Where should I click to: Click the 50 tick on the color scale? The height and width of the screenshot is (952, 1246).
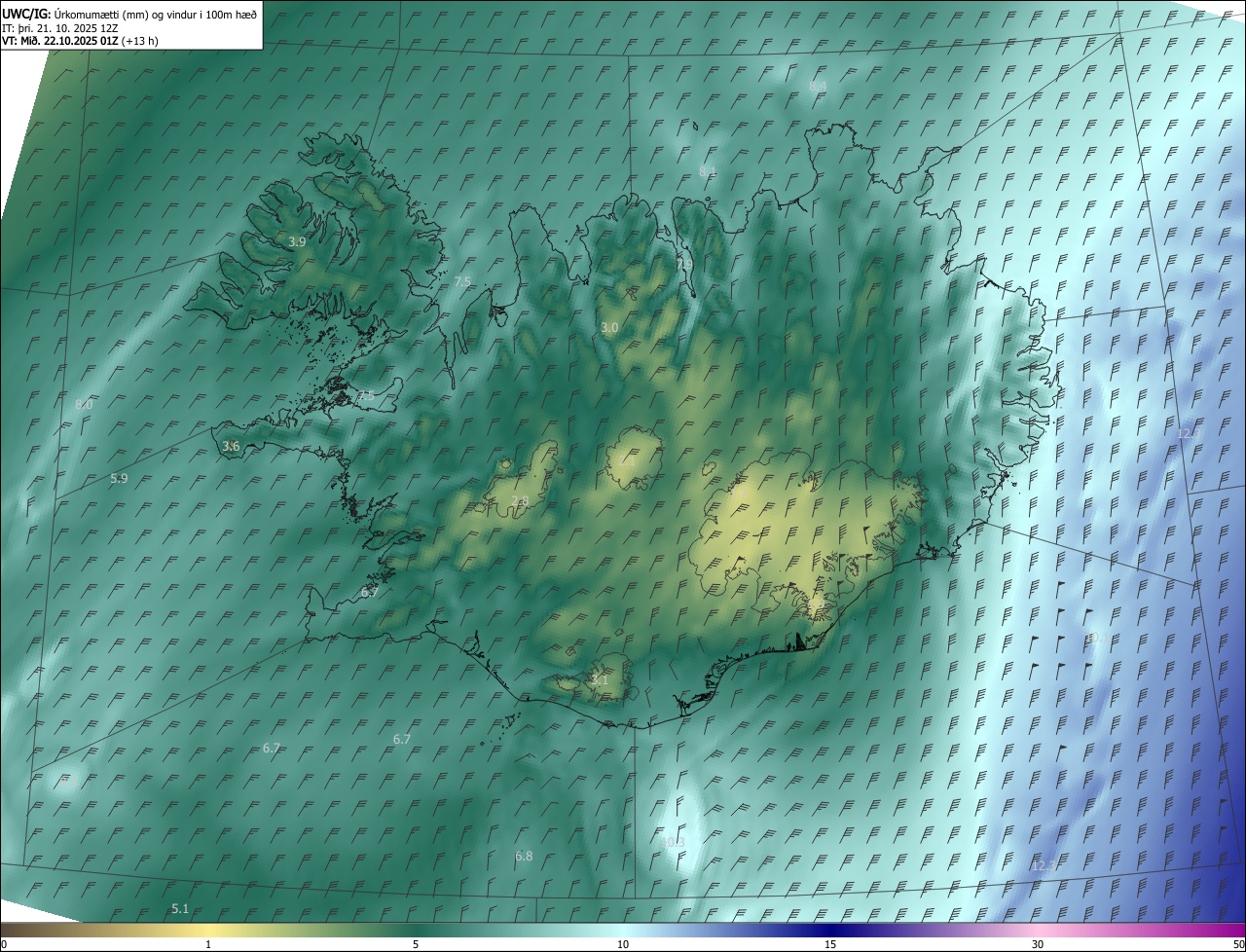click(1238, 945)
